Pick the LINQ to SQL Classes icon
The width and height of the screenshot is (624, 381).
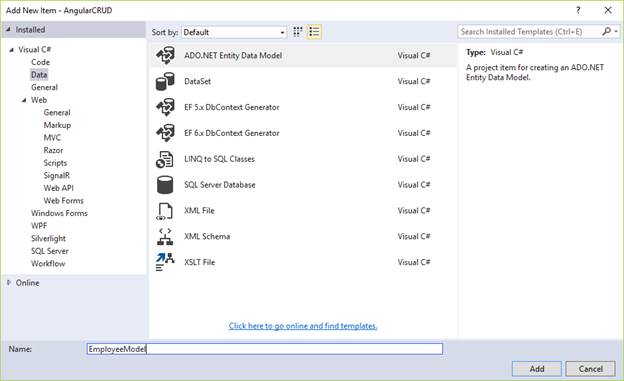(x=164, y=159)
